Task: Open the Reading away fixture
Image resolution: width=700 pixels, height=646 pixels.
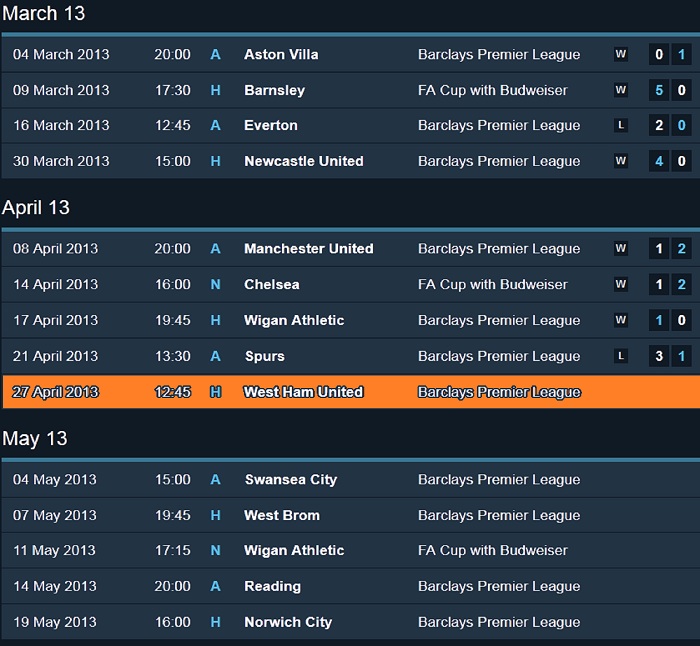Action: tap(272, 587)
